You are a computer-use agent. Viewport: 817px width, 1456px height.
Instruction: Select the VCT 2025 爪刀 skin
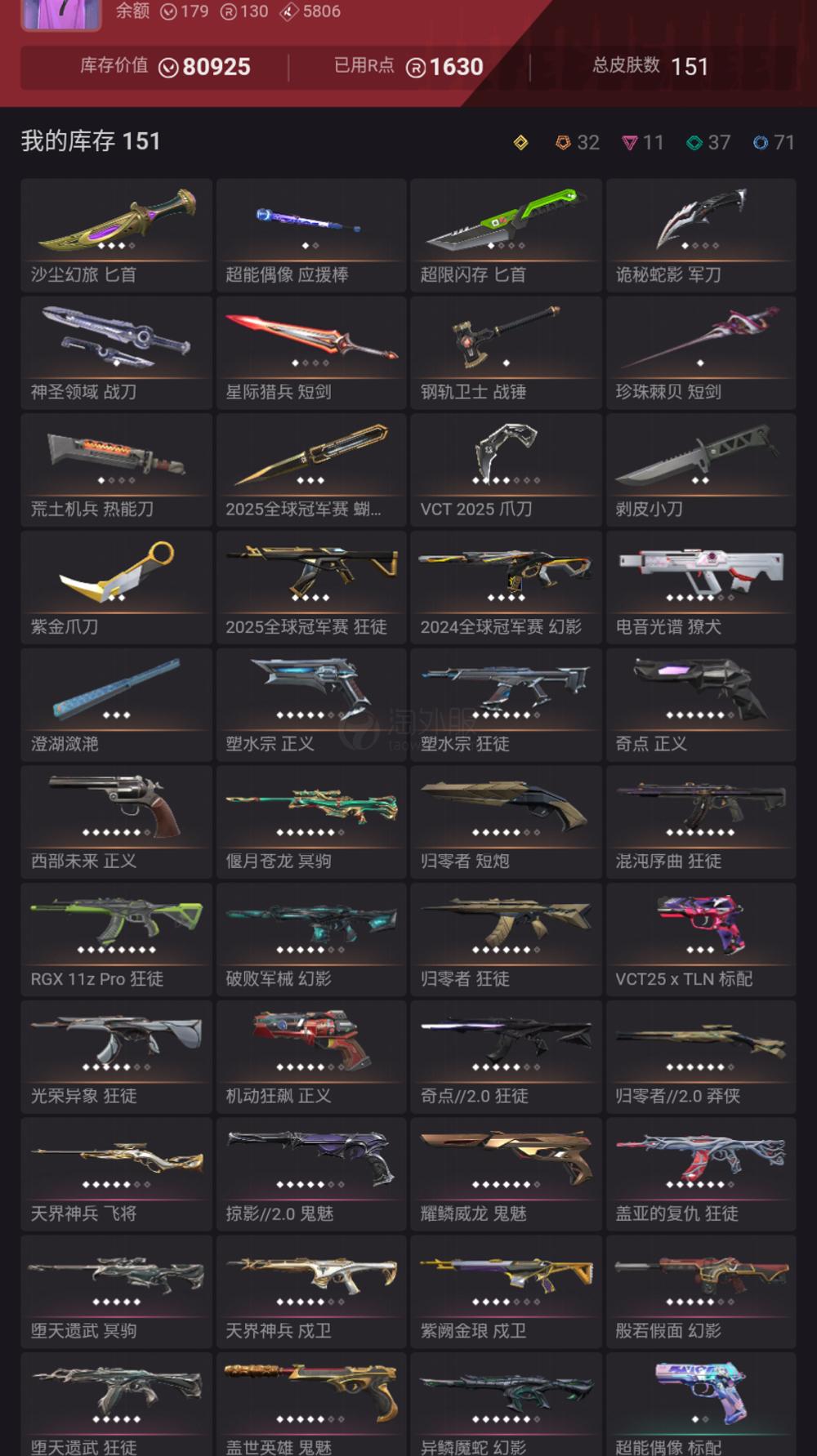(x=506, y=470)
